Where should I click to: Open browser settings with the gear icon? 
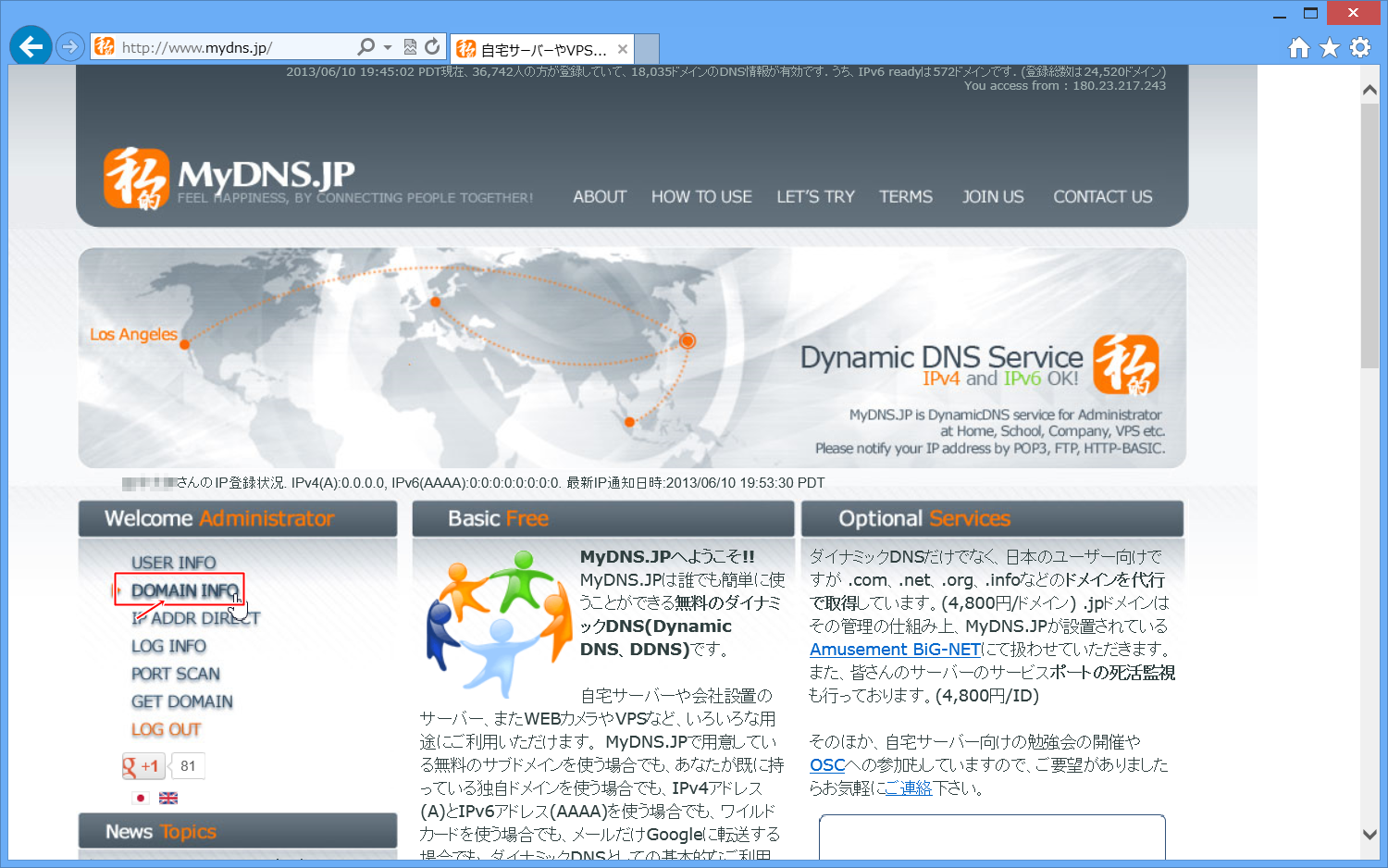pos(1359,46)
